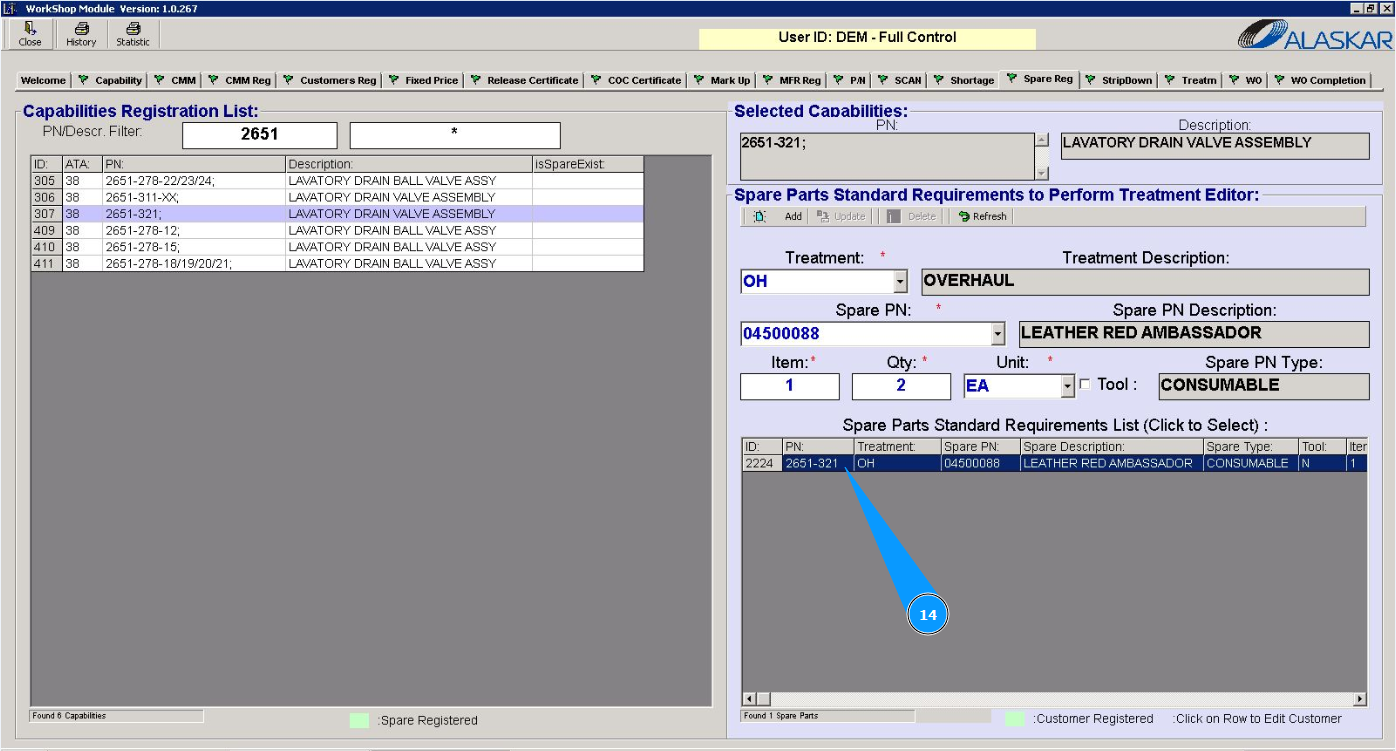This screenshot has height=751, width=1396.
Task: Open the Unit dropdown list
Action: pyautogui.click(x=1068, y=386)
